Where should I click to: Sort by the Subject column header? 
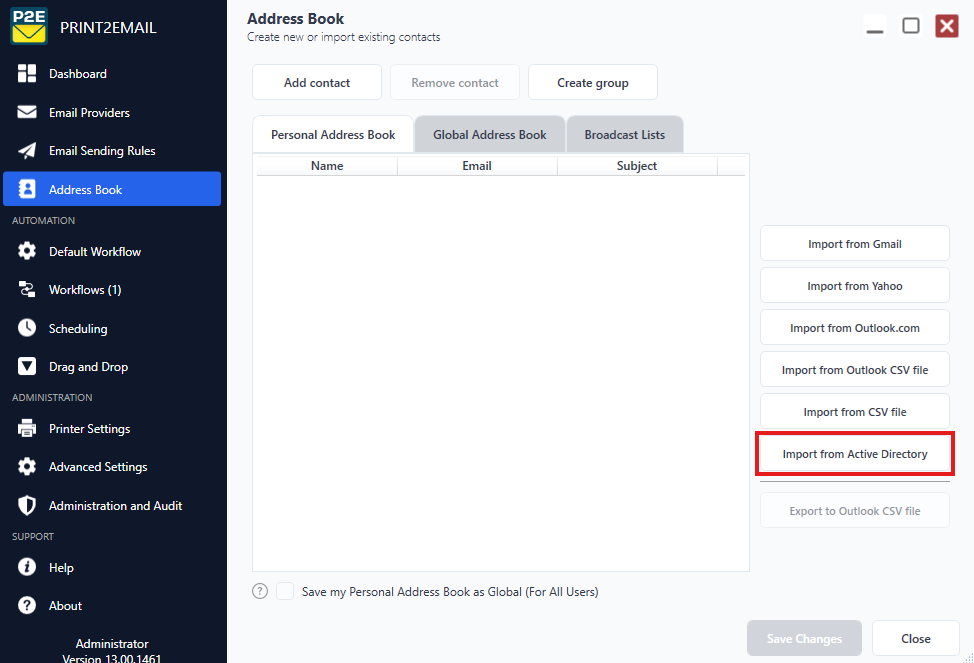[637, 166]
